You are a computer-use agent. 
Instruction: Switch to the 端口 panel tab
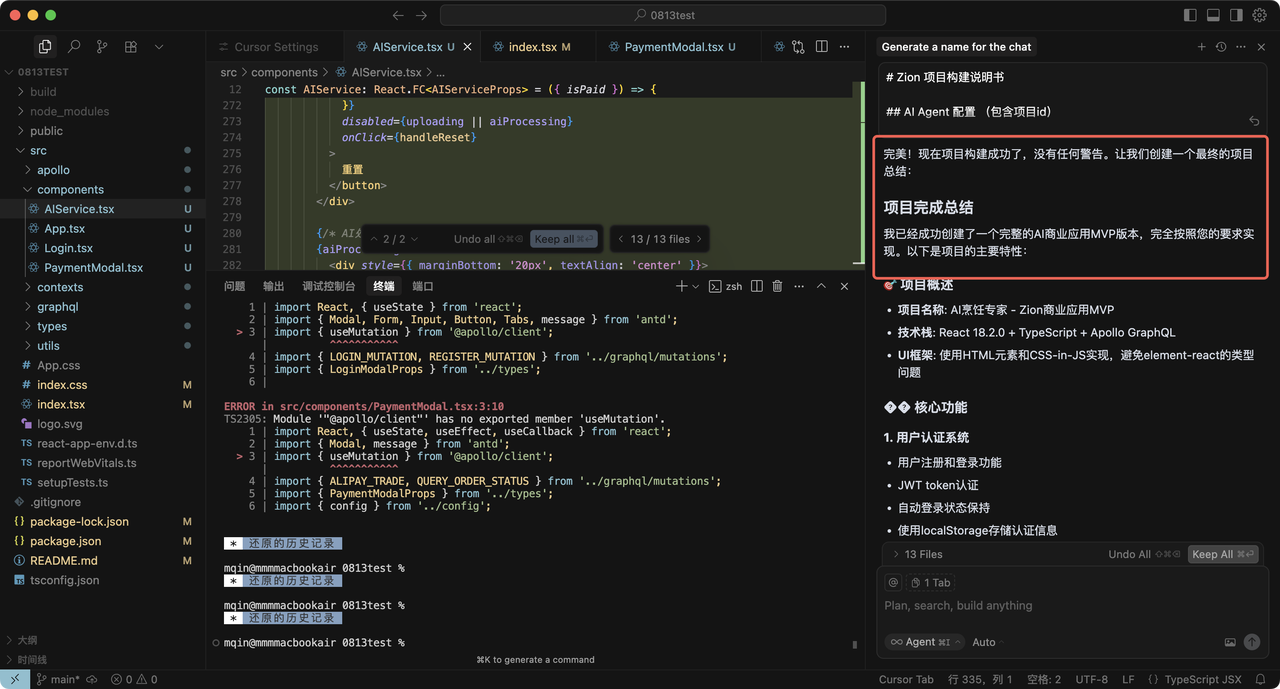point(423,286)
